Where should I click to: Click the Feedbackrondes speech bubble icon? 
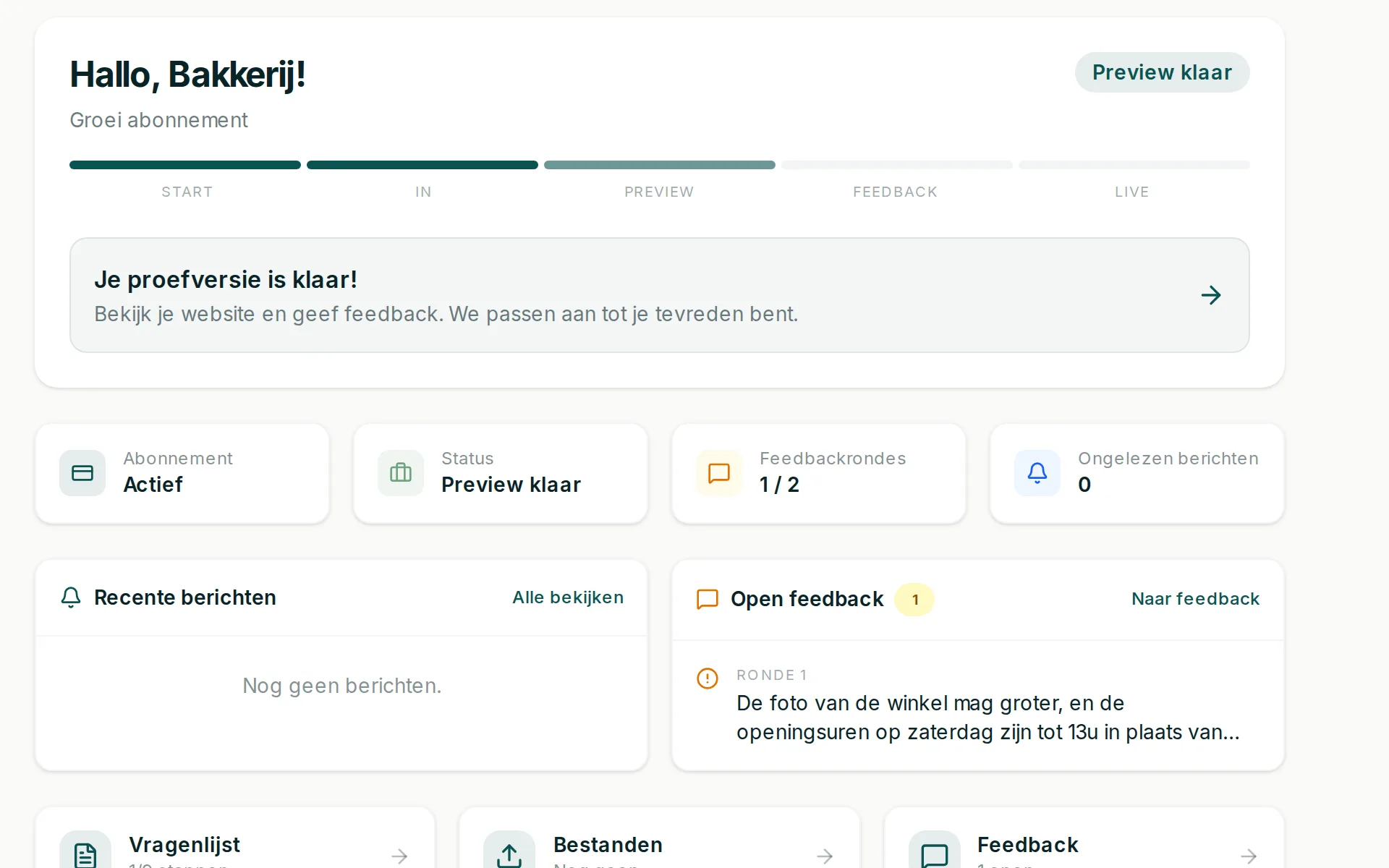719,473
